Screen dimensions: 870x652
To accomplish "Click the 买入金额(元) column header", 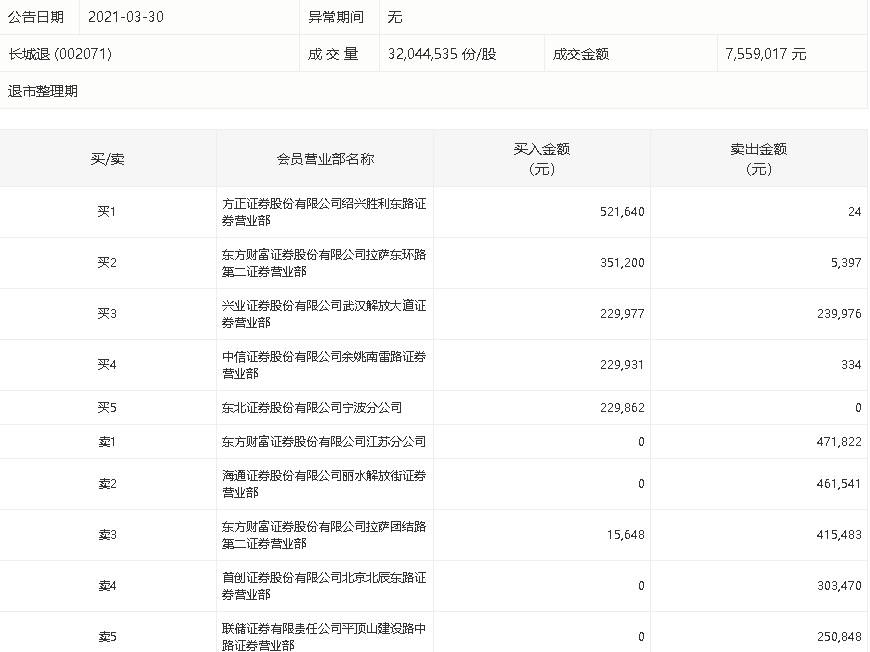I will 542,159.
